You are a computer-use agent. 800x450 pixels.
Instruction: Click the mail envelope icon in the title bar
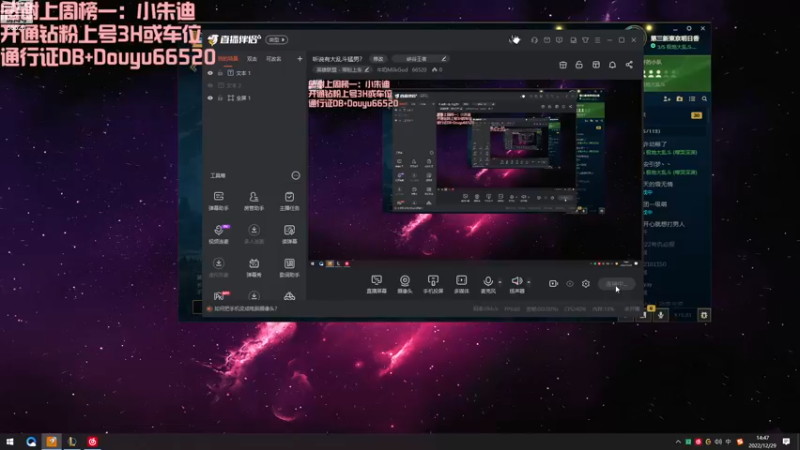coord(546,40)
